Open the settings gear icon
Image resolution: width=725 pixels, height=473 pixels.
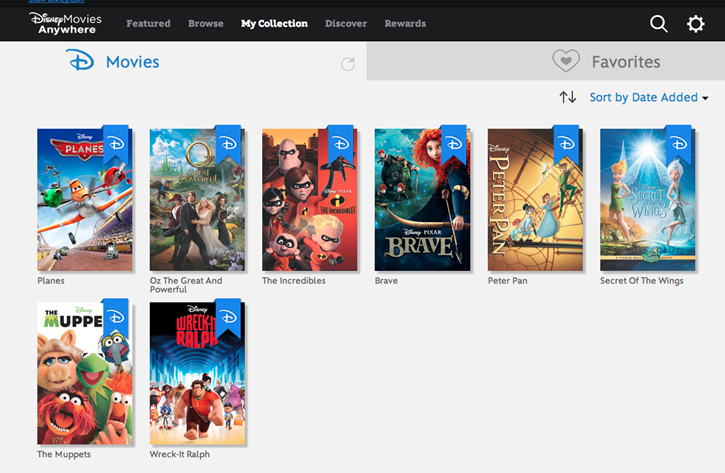coord(696,23)
